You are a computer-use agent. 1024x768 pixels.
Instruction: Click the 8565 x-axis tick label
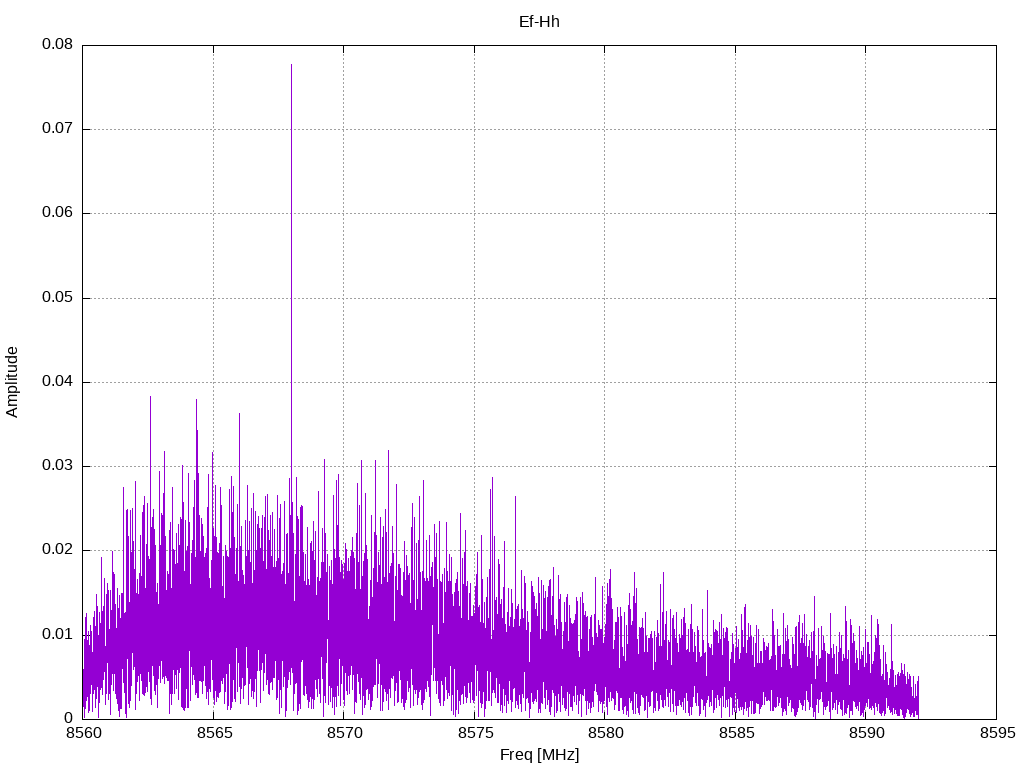(x=213, y=733)
